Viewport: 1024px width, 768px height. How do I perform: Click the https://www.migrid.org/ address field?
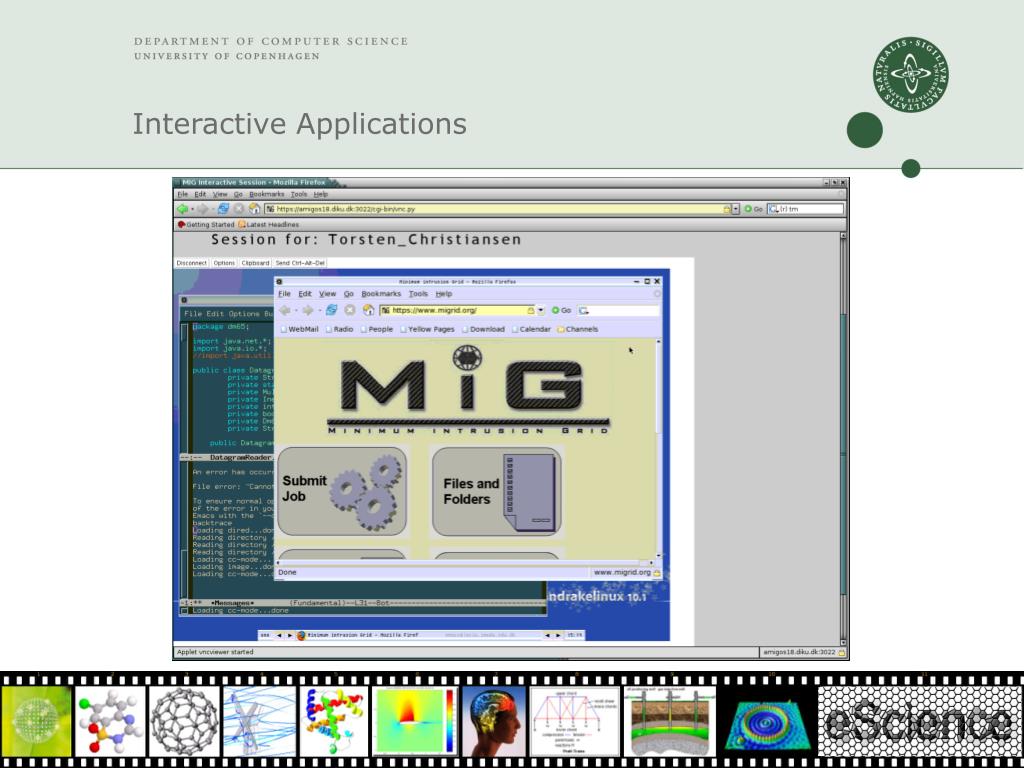tap(458, 310)
